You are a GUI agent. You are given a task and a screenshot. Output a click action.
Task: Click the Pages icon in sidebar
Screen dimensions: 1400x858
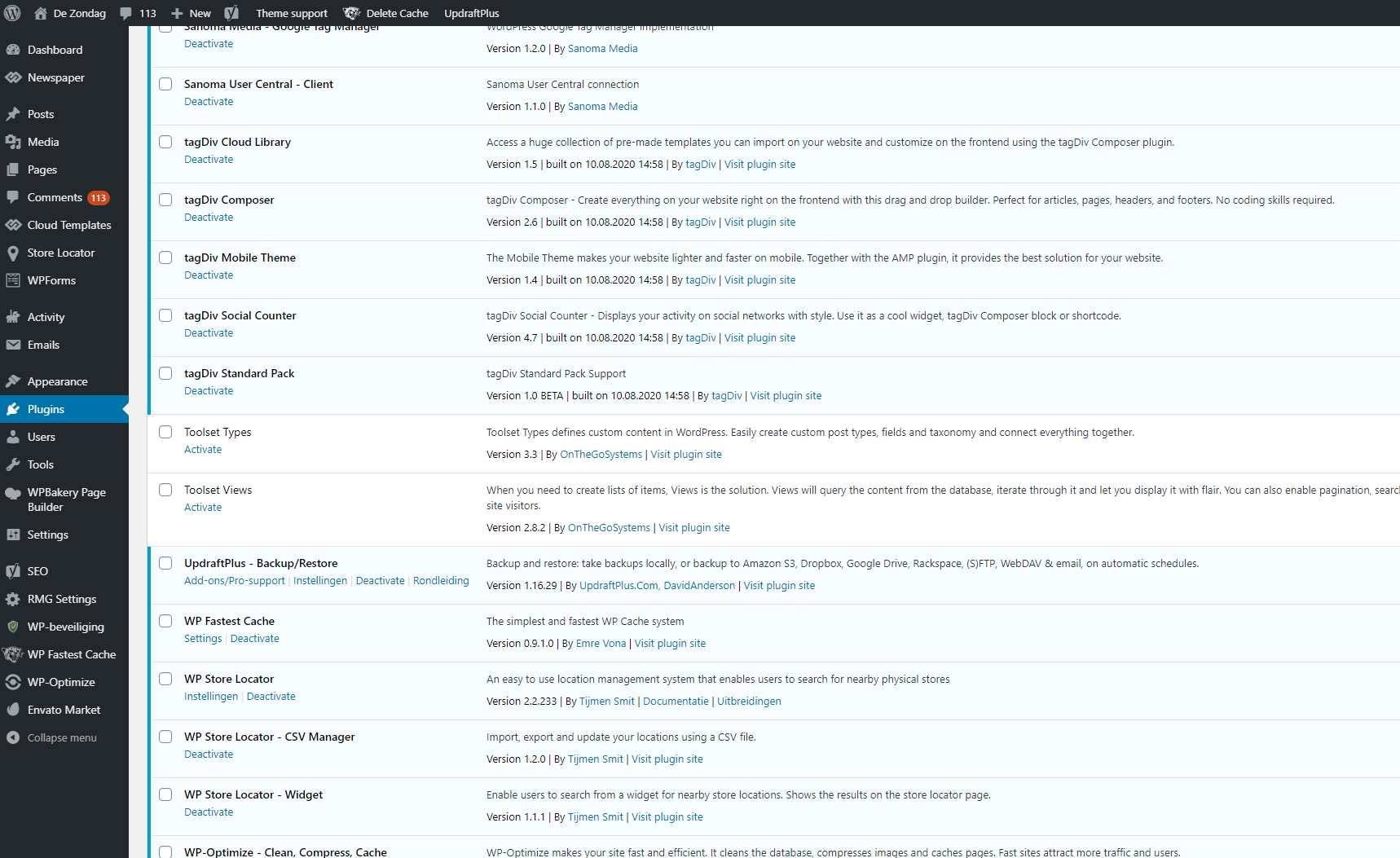click(x=13, y=169)
